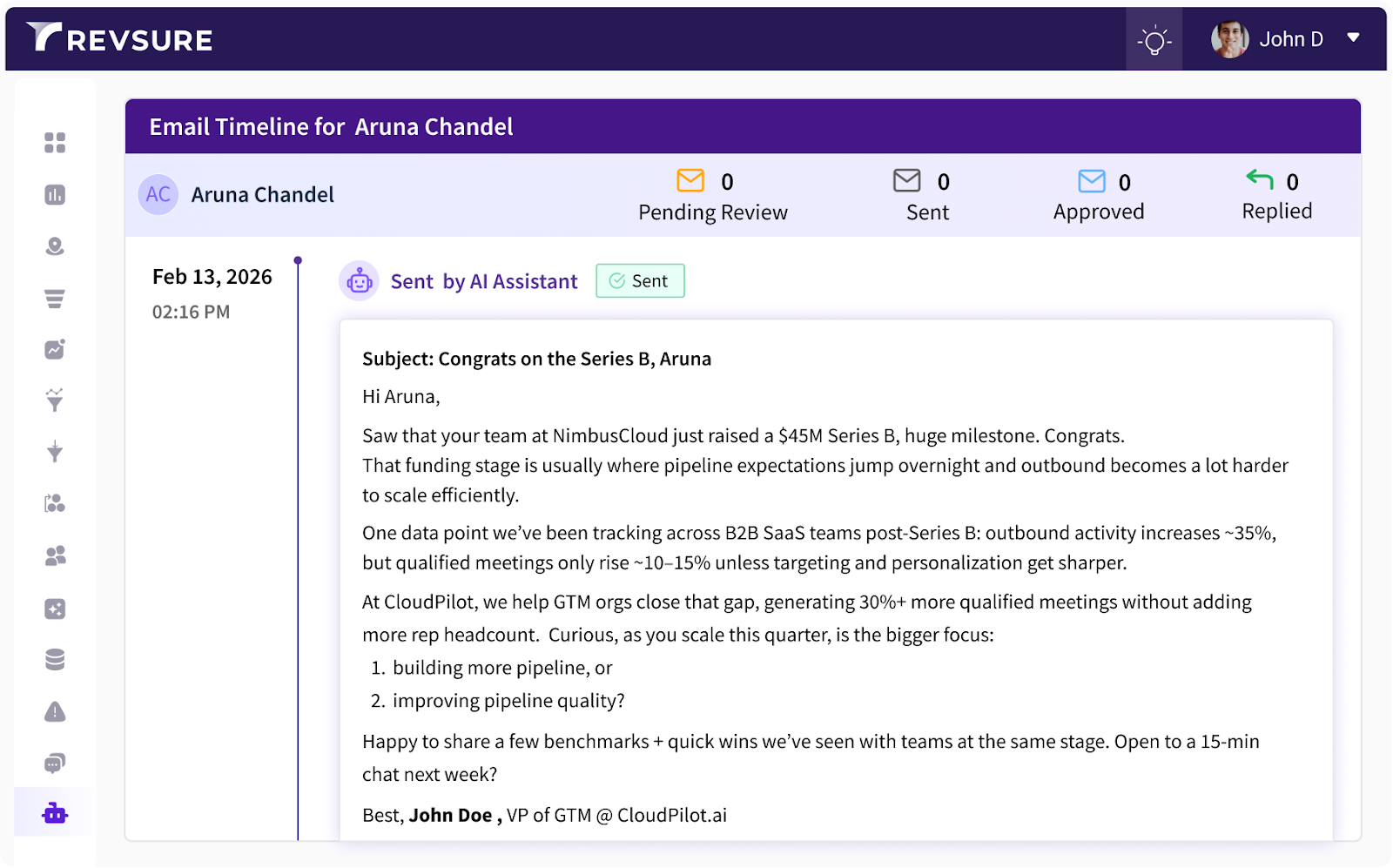Image resolution: width=1393 pixels, height=868 pixels.
Task: Open the dashboard grid icon in sidebar
Action: coord(55,143)
